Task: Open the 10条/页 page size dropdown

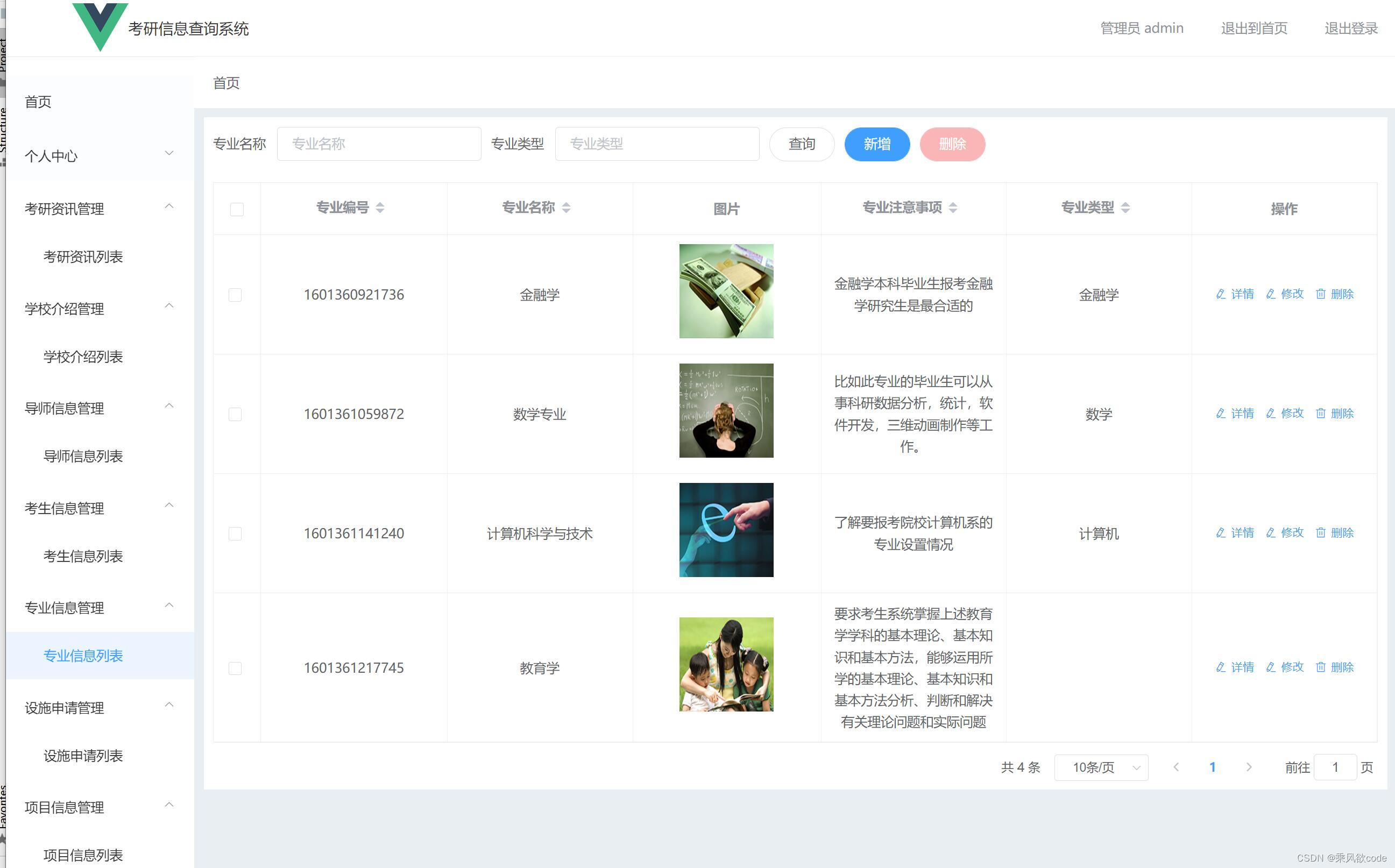Action: 1100,767
